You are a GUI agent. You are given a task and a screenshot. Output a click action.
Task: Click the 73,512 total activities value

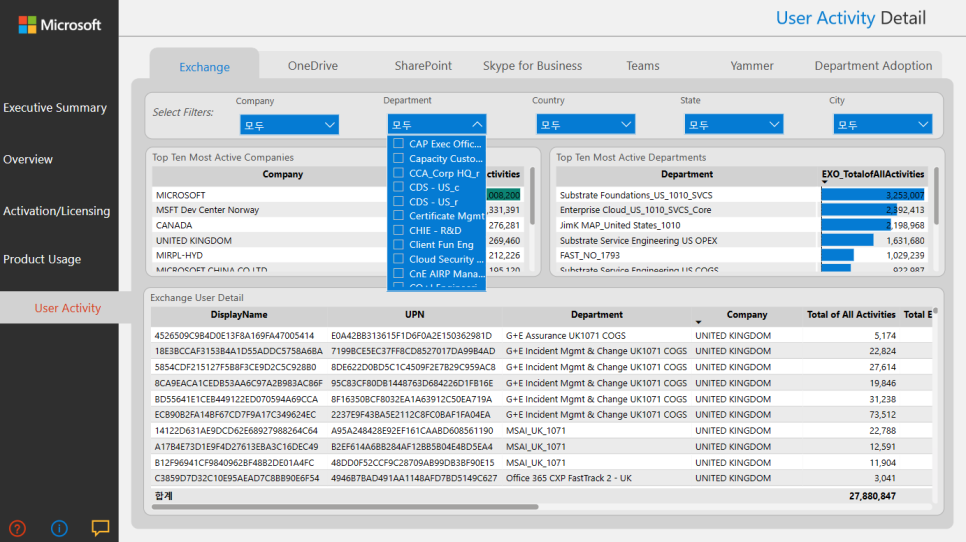tap(882, 415)
